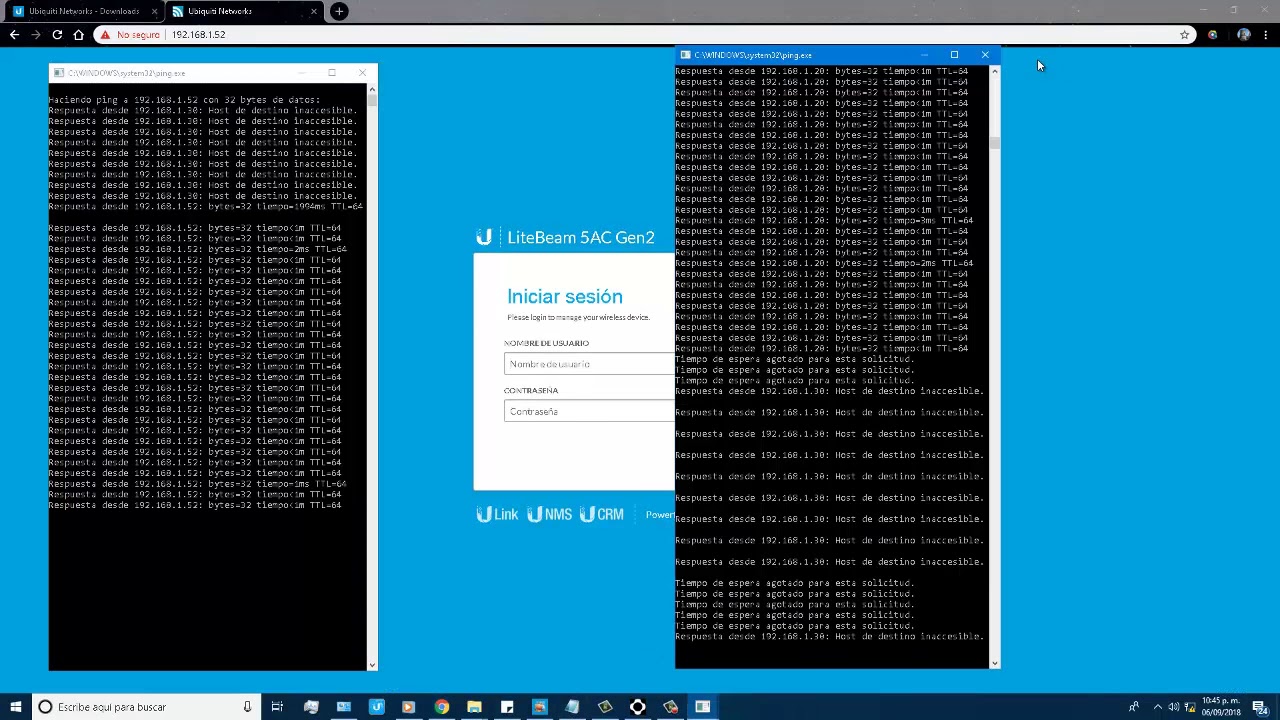Screen dimensions: 1280x720
Task: Reload the 192.168.1.52 page
Action: coord(57,34)
